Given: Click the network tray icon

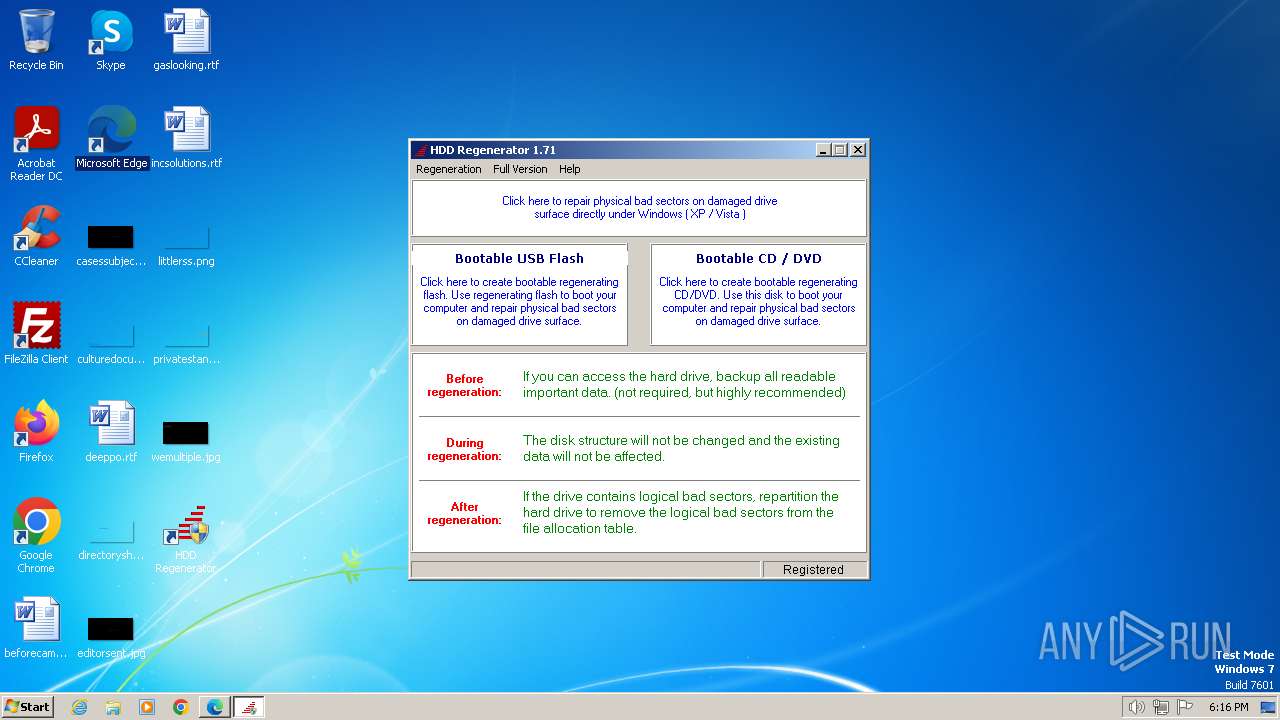Looking at the screenshot, I should [x=1161, y=707].
